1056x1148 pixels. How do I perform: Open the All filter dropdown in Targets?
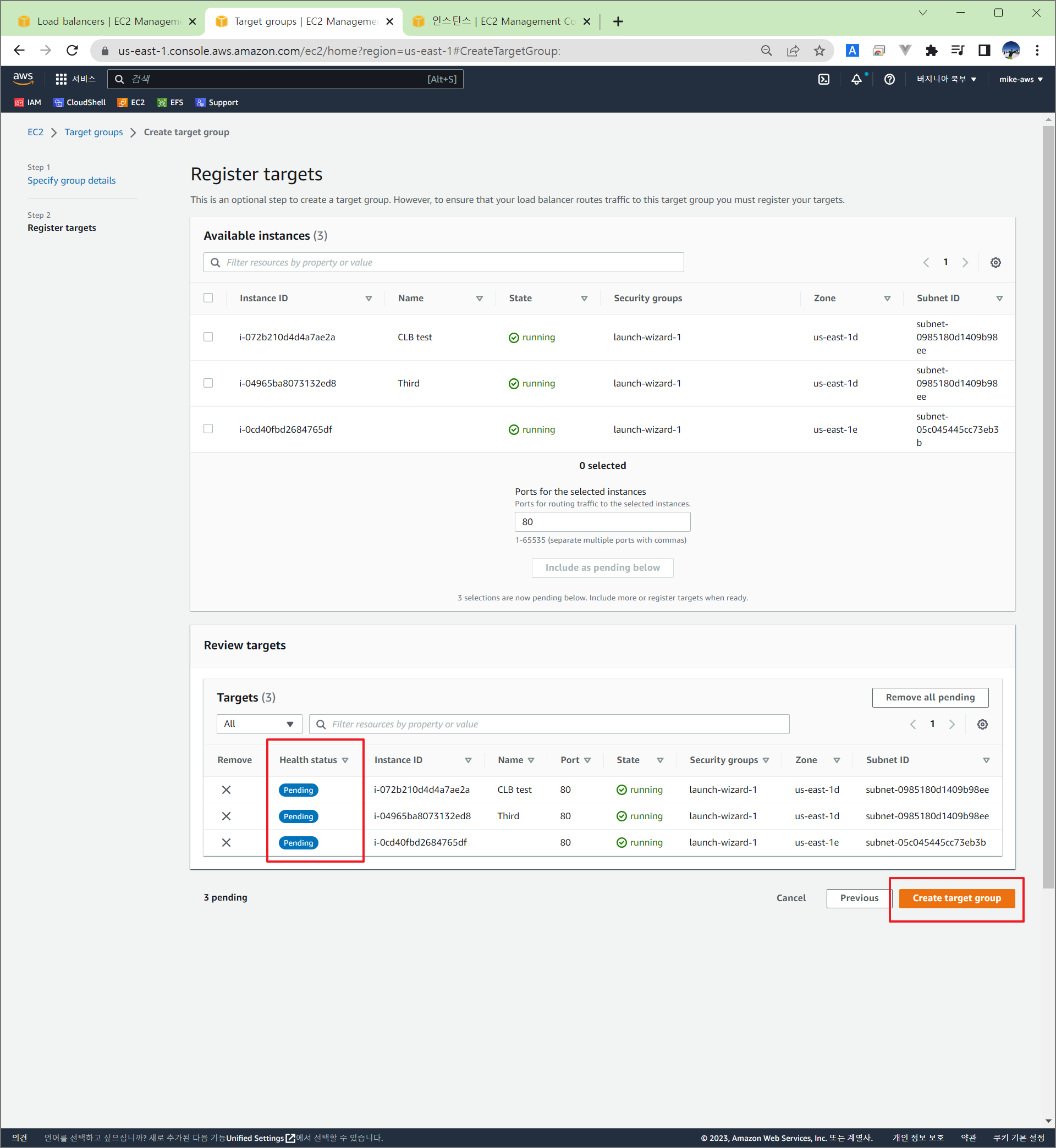pyautogui.click(x=259, y=724)
